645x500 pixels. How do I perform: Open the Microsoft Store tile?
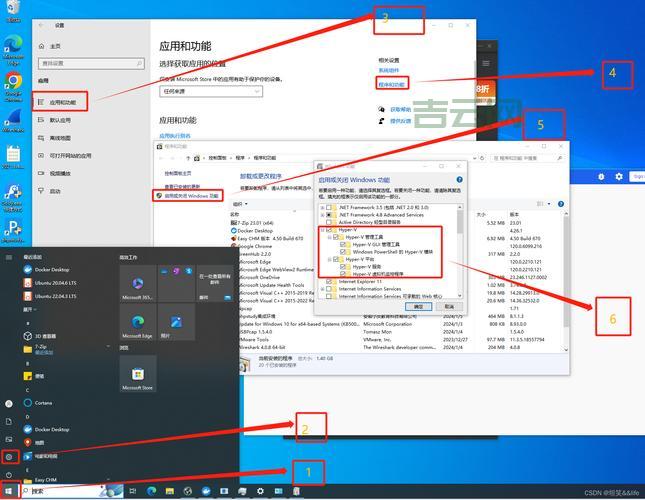pos(138,373)
